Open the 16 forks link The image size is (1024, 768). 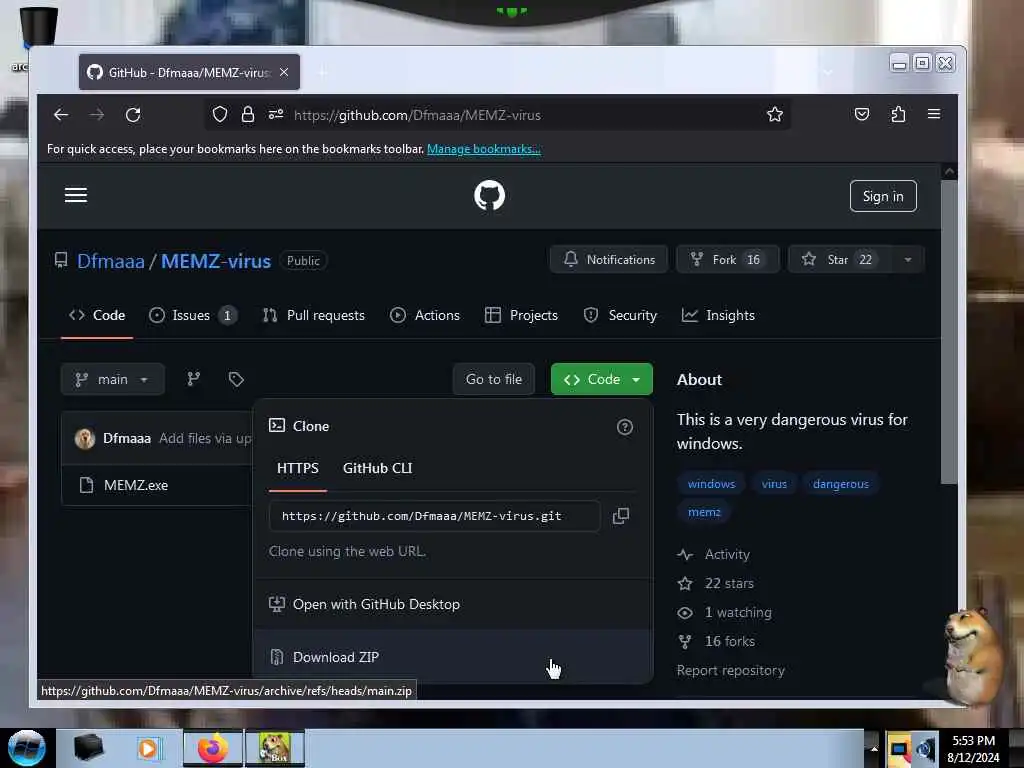tap(716, 641)
